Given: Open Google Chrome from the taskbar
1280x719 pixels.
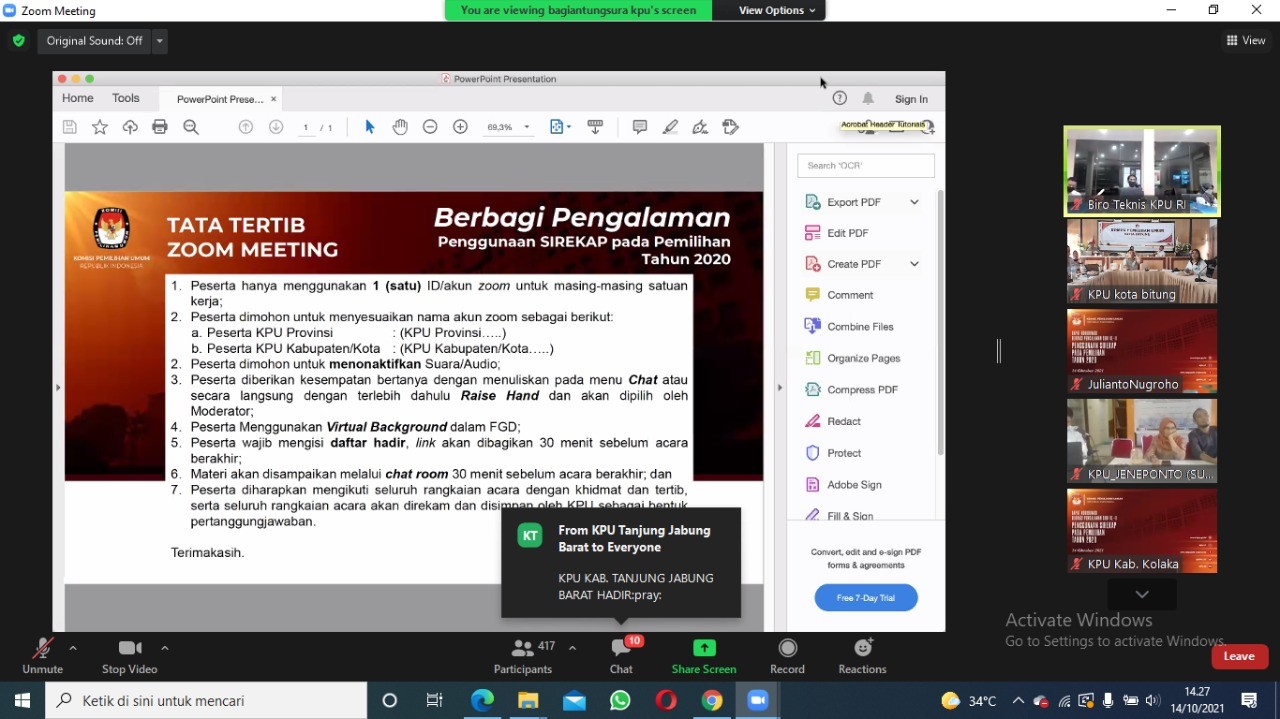Looking at the screenshot, I should [712, 700].
